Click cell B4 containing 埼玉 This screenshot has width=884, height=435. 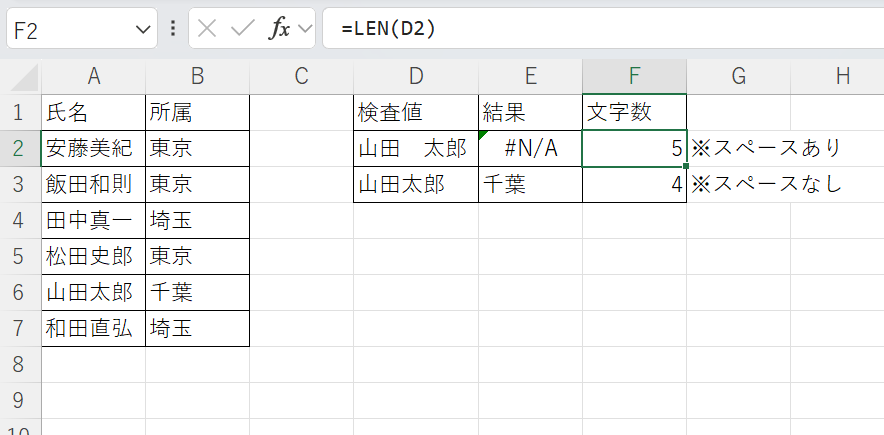coord(197,221)
